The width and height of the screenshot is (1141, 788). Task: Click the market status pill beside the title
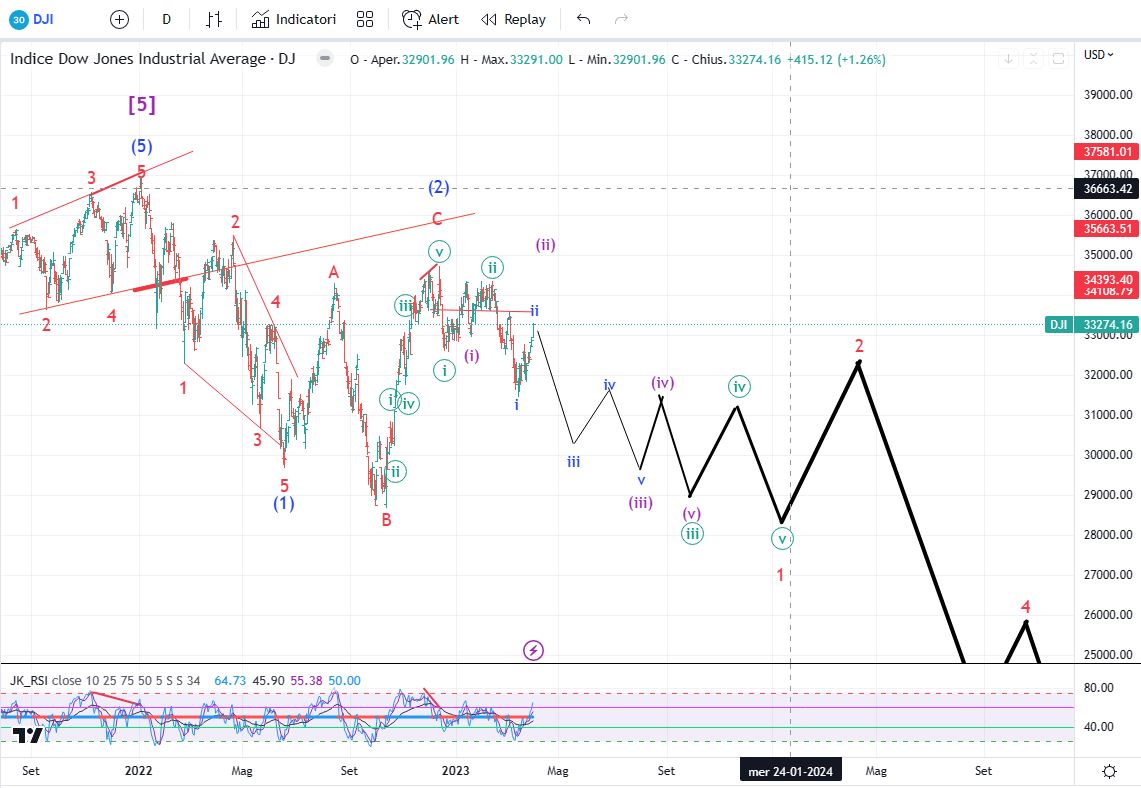tap(325, 59)
